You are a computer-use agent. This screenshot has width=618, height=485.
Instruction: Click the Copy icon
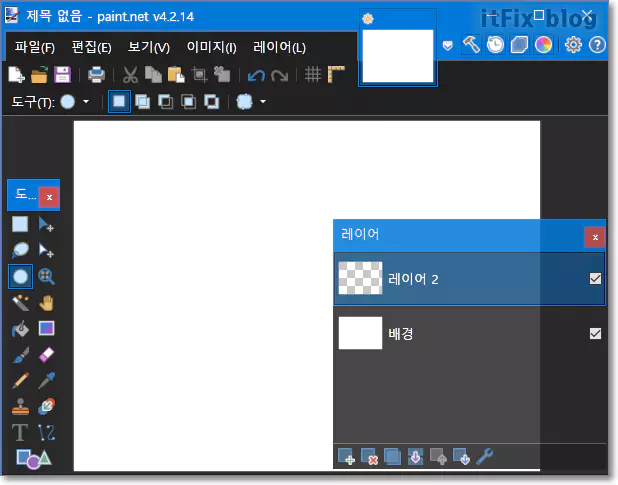coord(153,74)
